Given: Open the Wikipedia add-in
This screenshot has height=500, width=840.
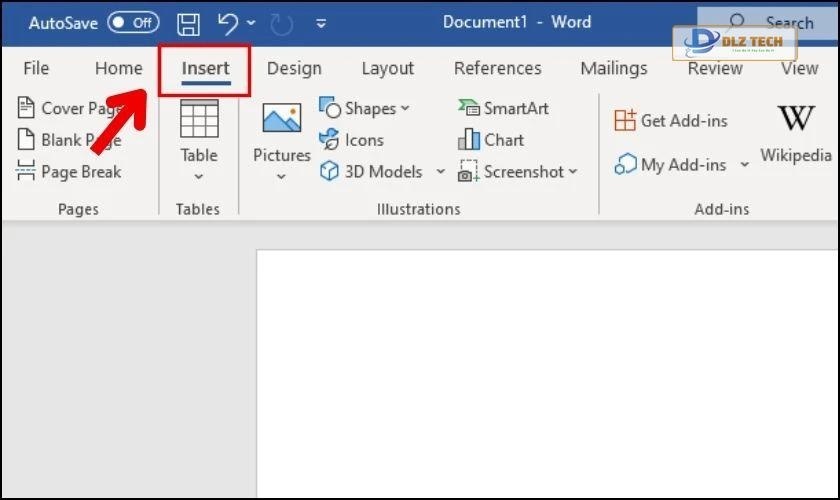Looking at the screenshot, I should click(x=796, y=135).
